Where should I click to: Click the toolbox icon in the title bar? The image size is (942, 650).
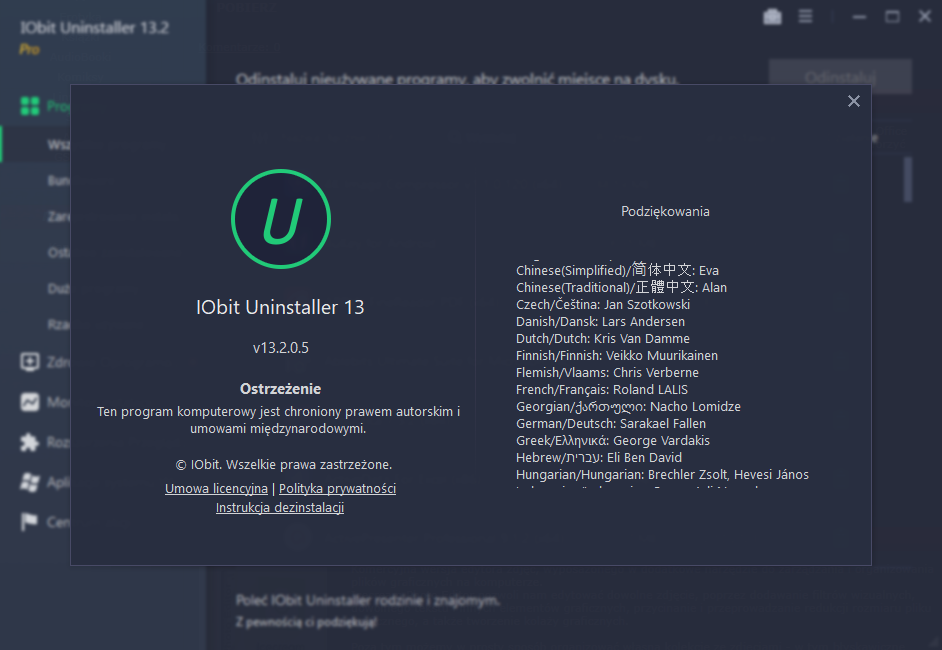tap(772, 17)
